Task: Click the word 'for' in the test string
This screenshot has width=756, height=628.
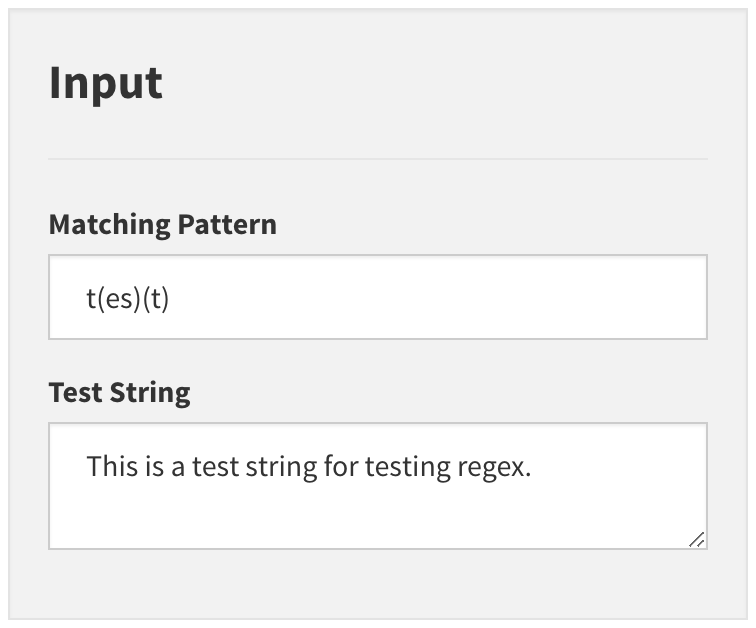Action: click(x=341, y=466)
